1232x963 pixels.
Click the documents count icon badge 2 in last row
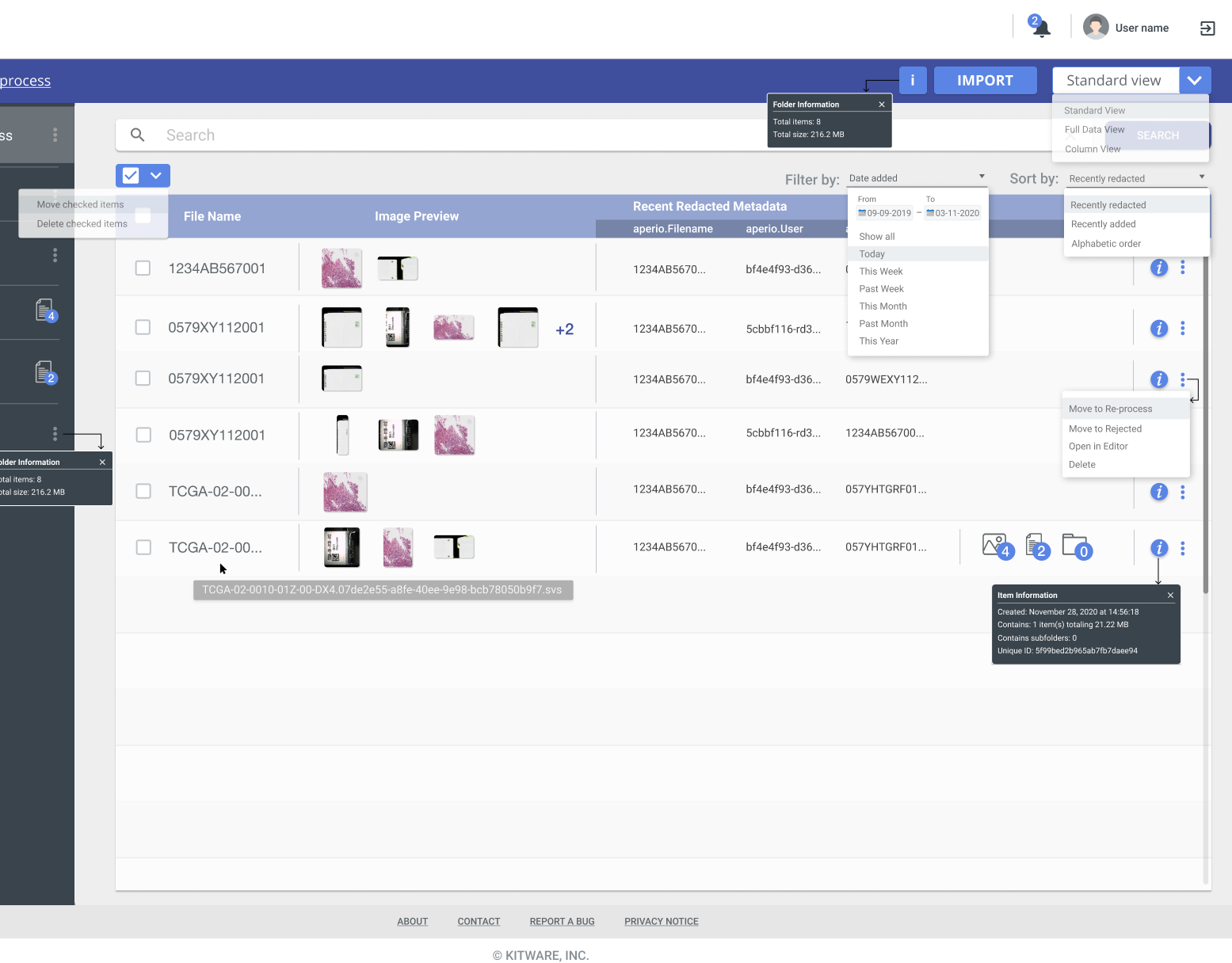tap(1038, 546)
